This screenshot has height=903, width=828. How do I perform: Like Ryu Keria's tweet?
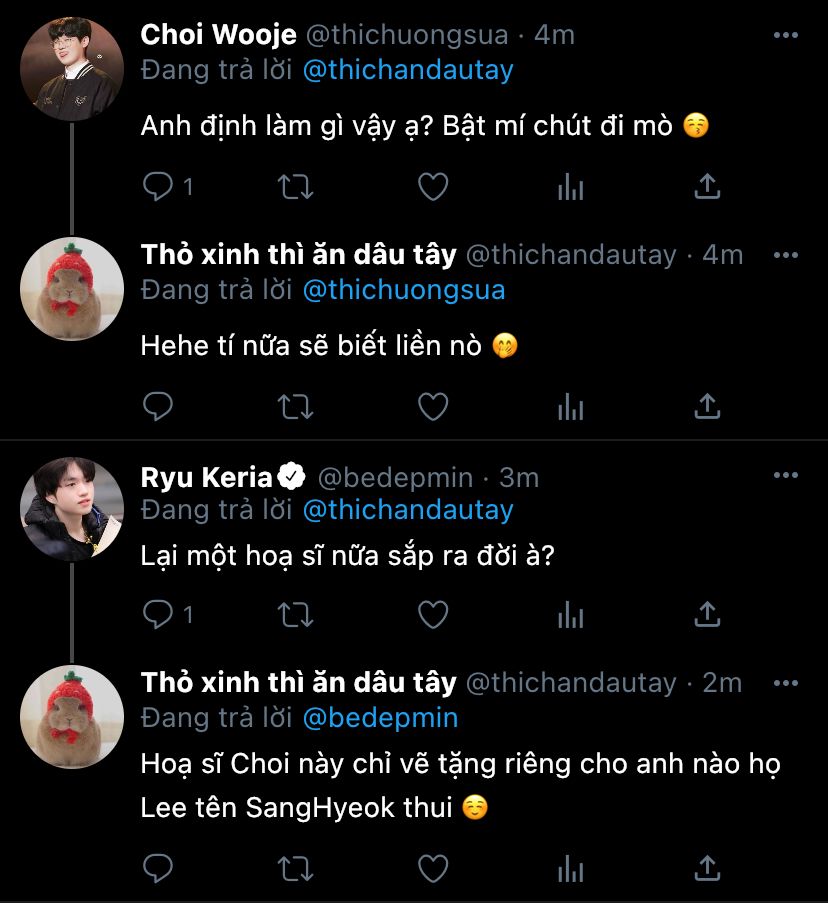[x=432, y=613]
